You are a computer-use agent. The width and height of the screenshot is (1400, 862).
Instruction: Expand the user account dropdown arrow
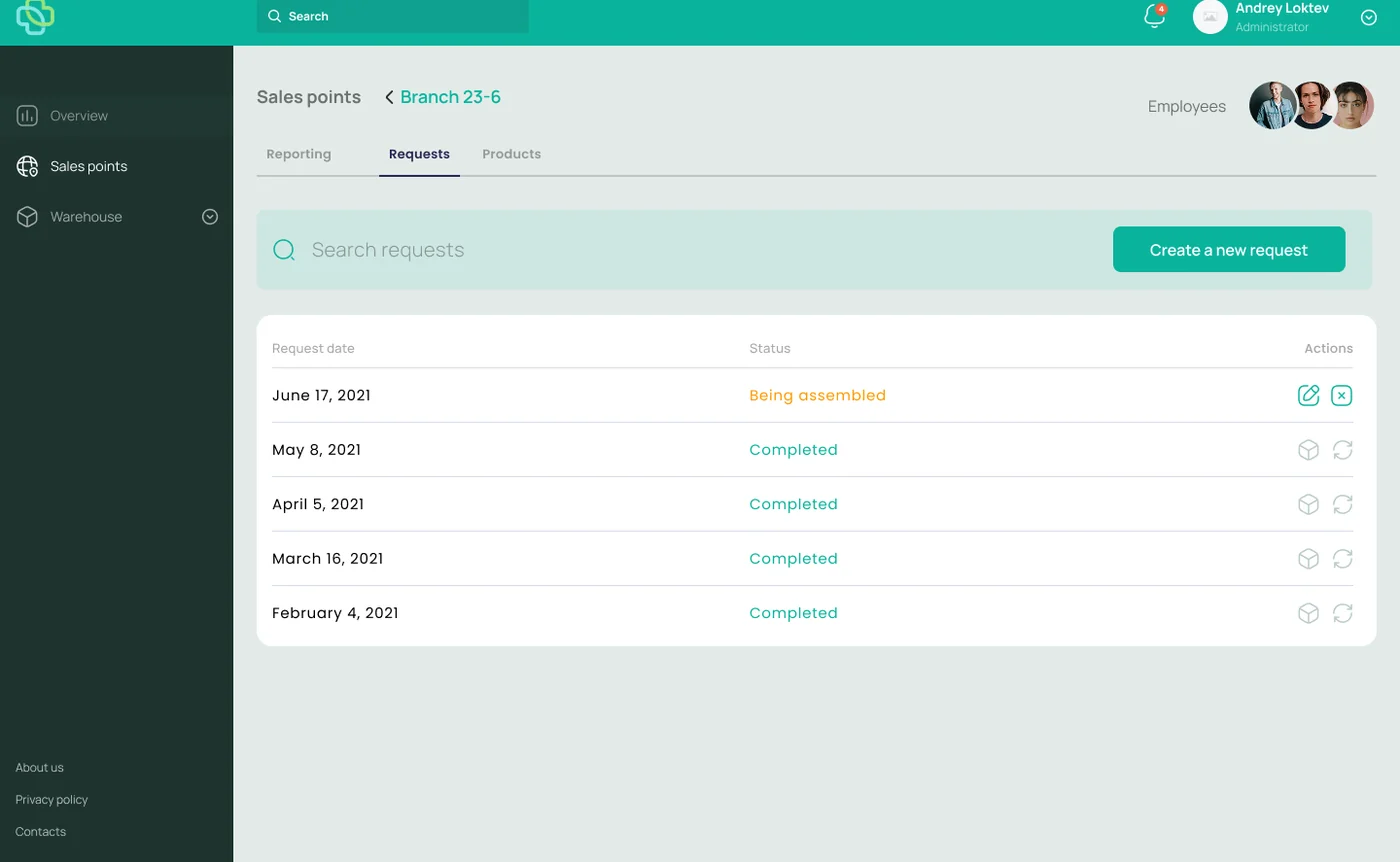point(1369,17)
